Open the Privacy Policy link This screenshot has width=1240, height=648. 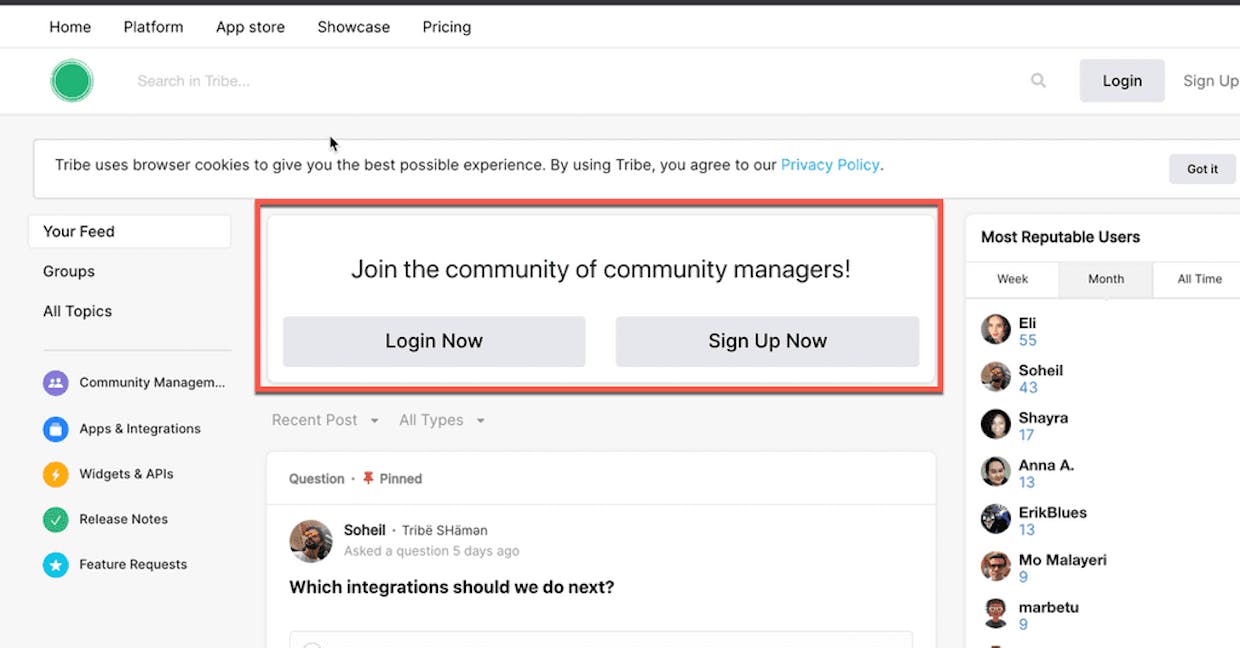coord(830,165)
